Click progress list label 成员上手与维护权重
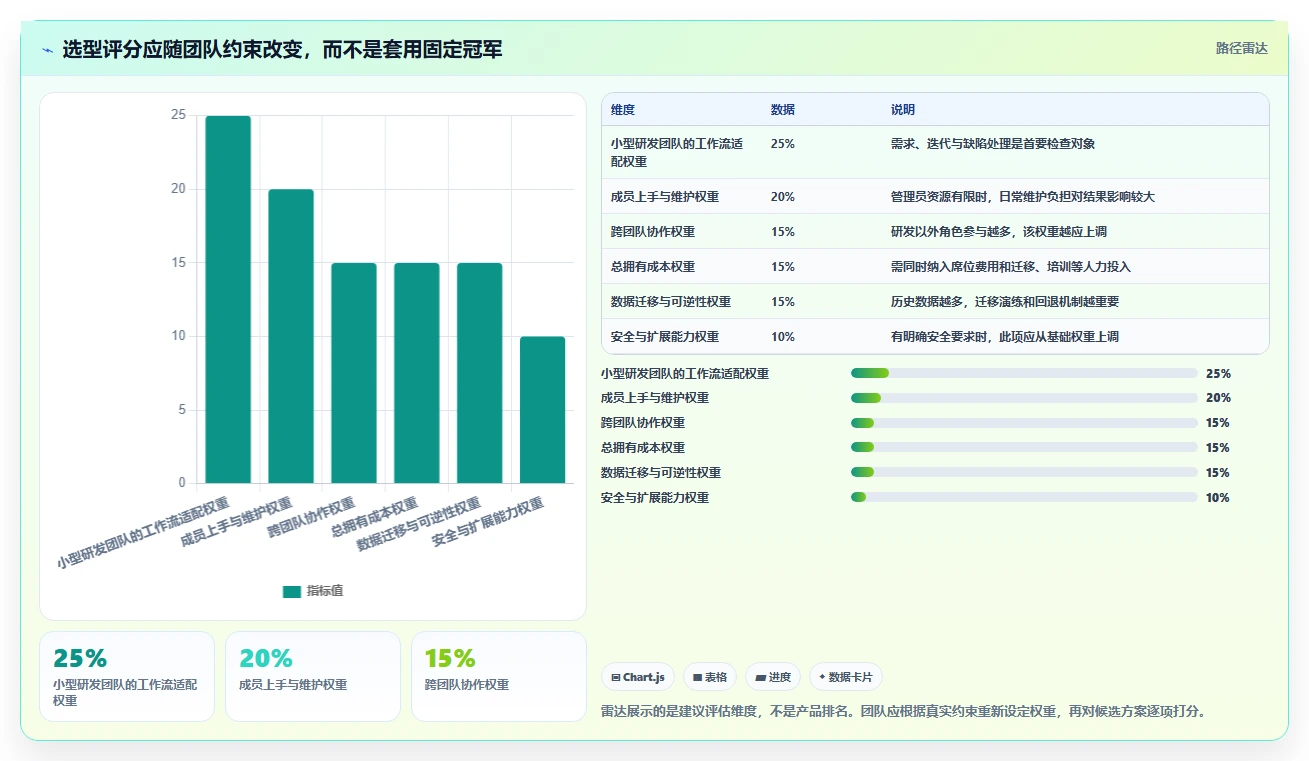1309x761 pixels. [x=655, y=398]
